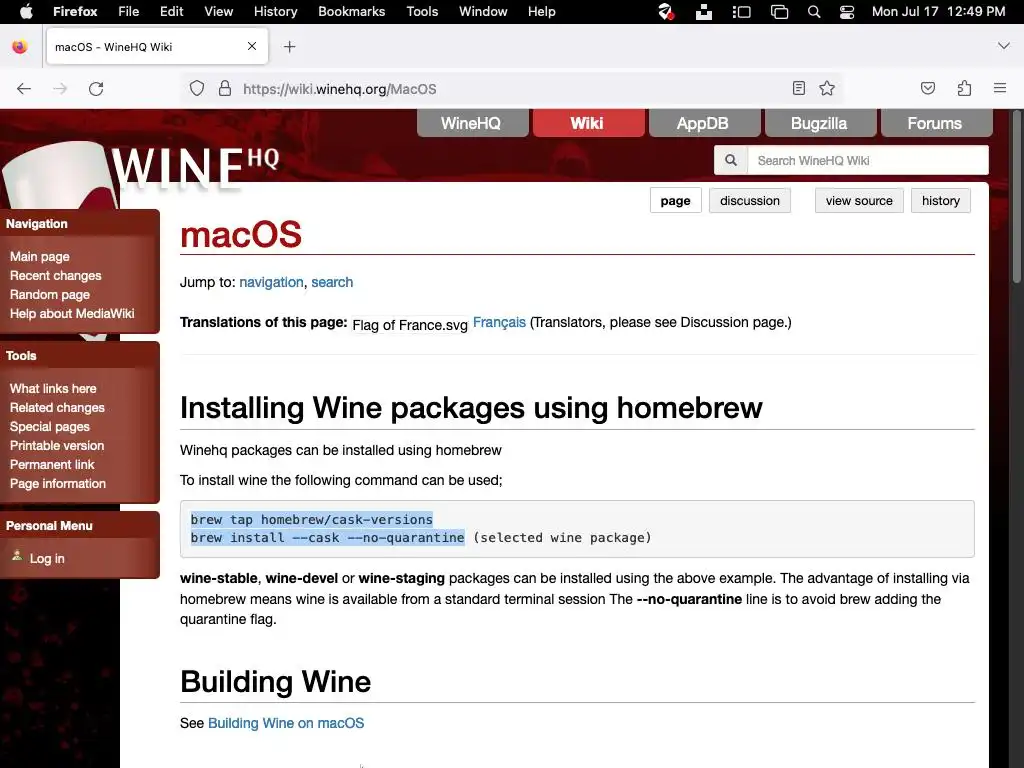The width and height of the screenshot is (1024, 768).
Task: Select the Wiki site tab
Action: [588, 123]
